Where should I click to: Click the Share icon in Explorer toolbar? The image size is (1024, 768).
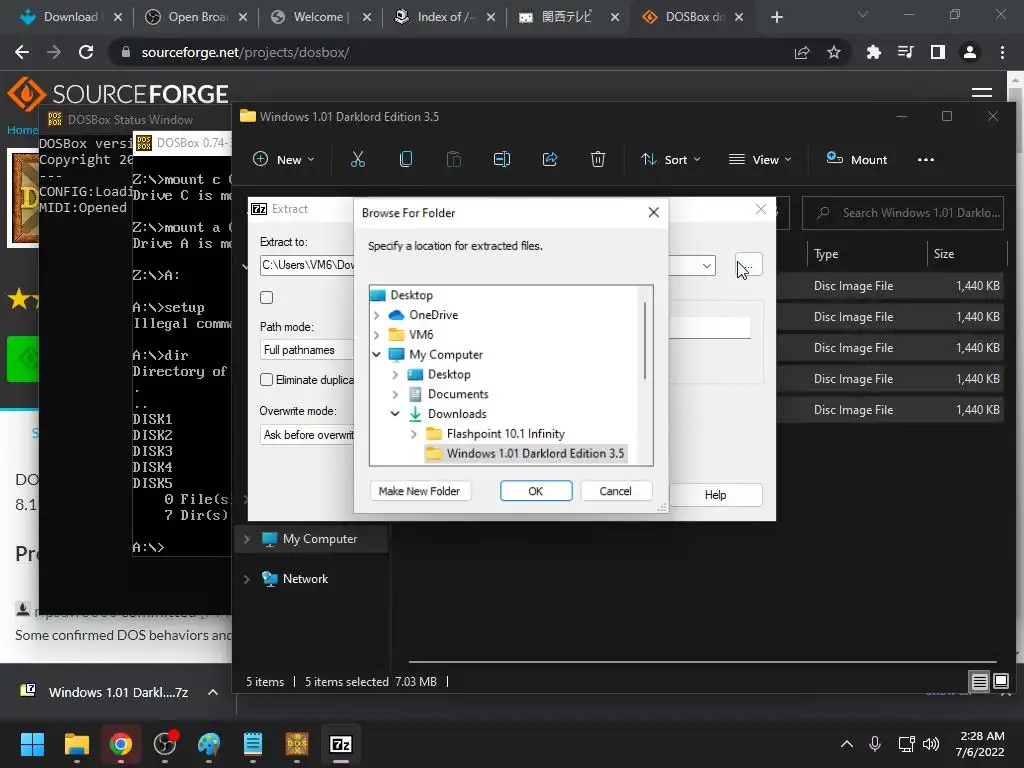pos(550,159)
